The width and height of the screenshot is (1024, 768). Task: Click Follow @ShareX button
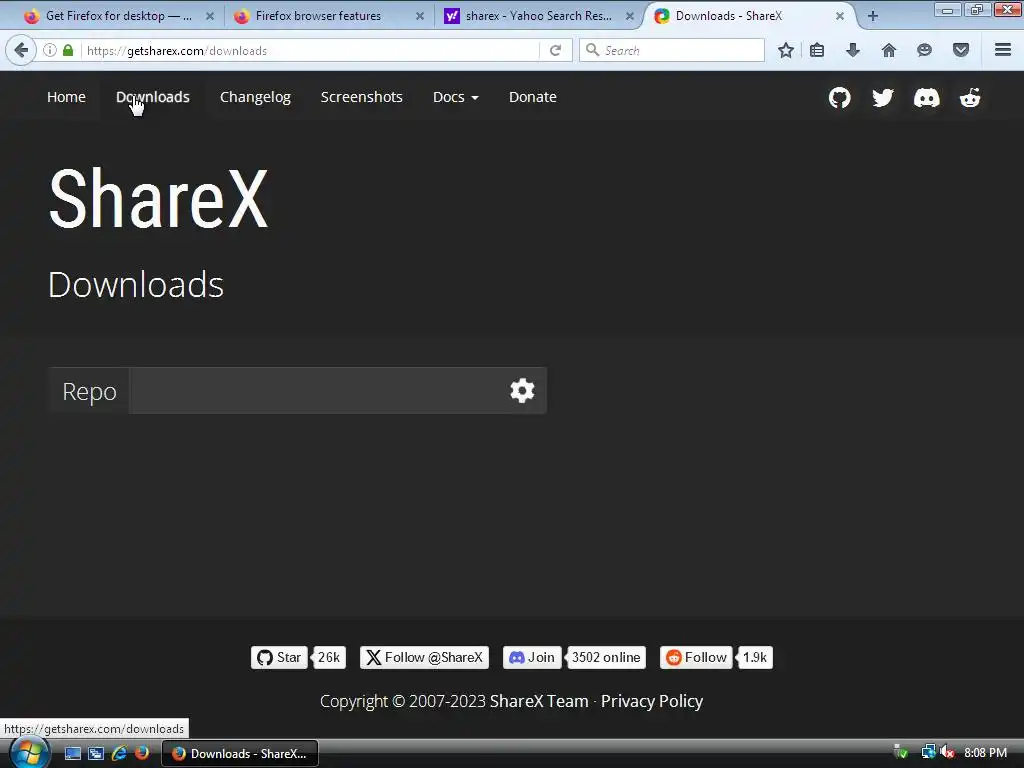tap(424, 657)
